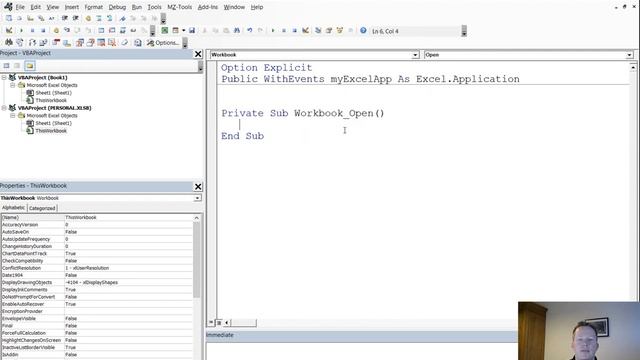Viewport: 640px width, 360px height.
Task: Click the Quick Info icon in the Edit toolbar
Action: (30, 18)
